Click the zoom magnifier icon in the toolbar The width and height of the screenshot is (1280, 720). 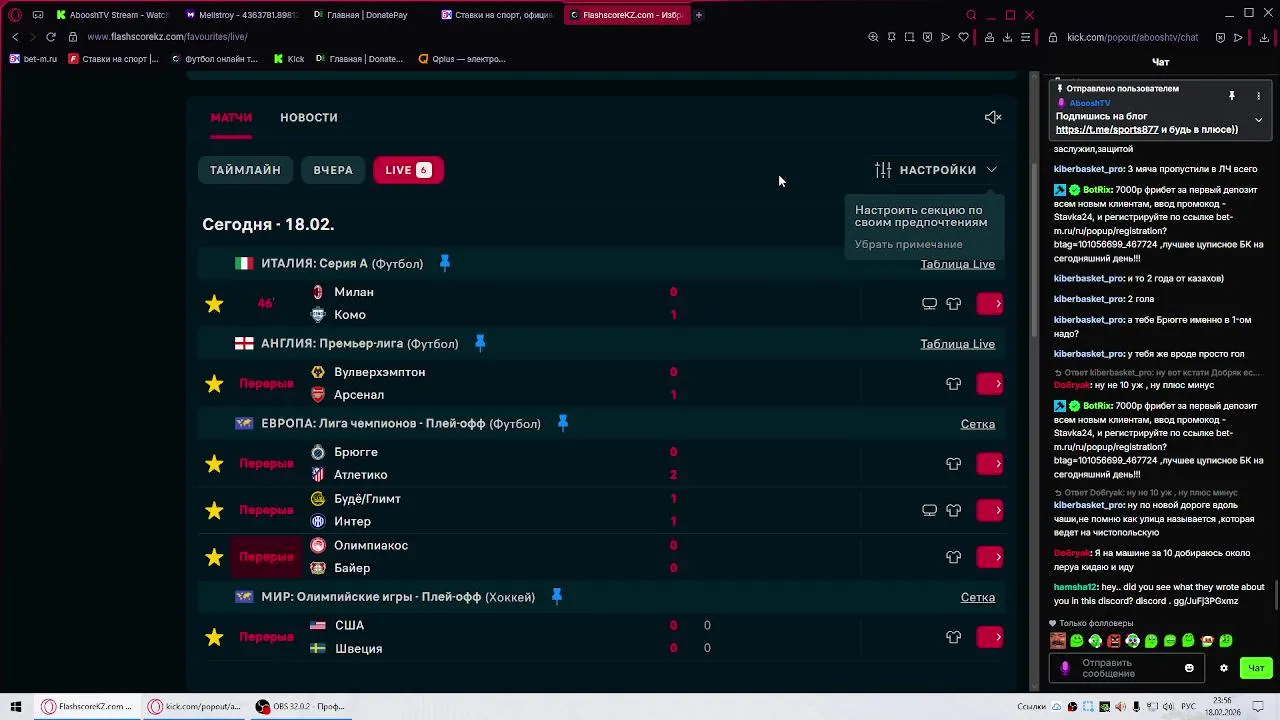873,37
